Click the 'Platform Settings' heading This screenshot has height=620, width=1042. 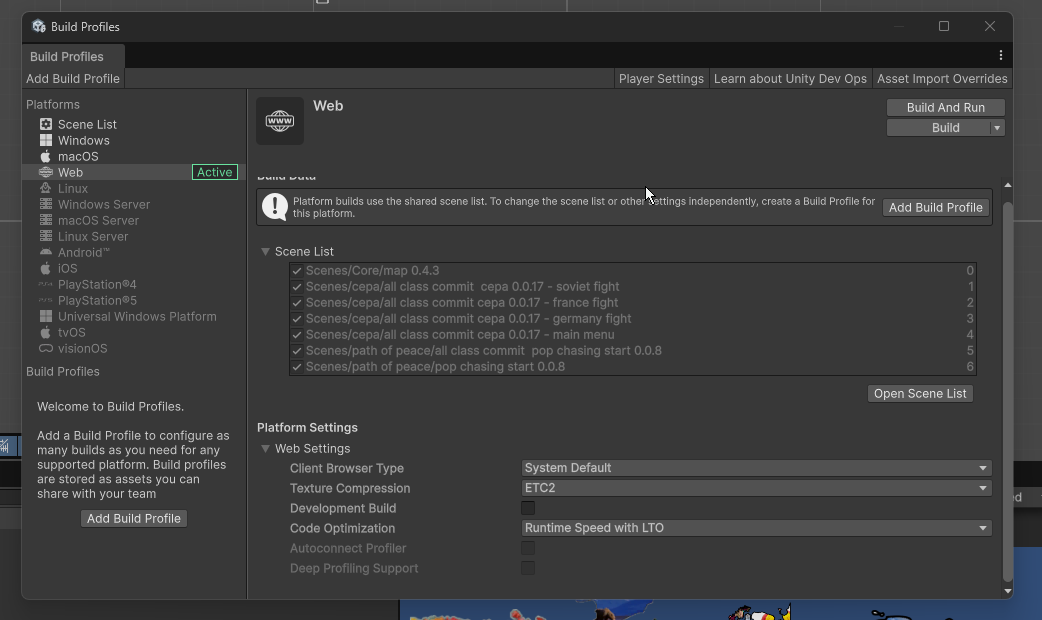(x=307, y=427)
